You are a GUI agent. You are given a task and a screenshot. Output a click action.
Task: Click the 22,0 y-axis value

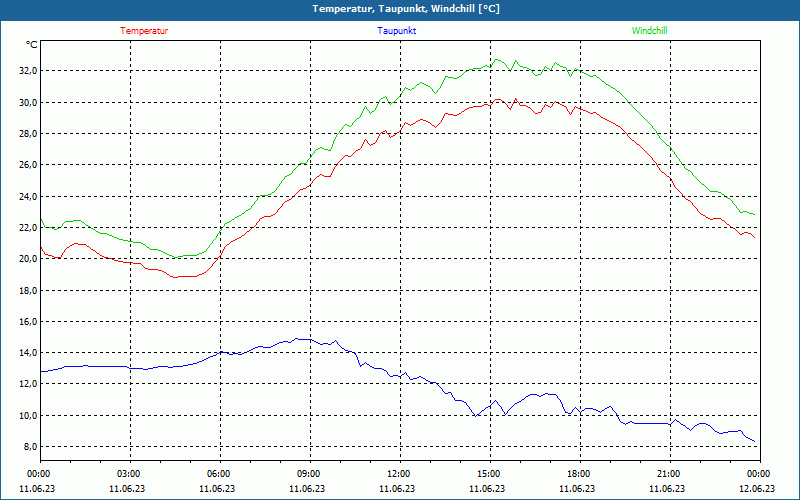coord(28,228)
